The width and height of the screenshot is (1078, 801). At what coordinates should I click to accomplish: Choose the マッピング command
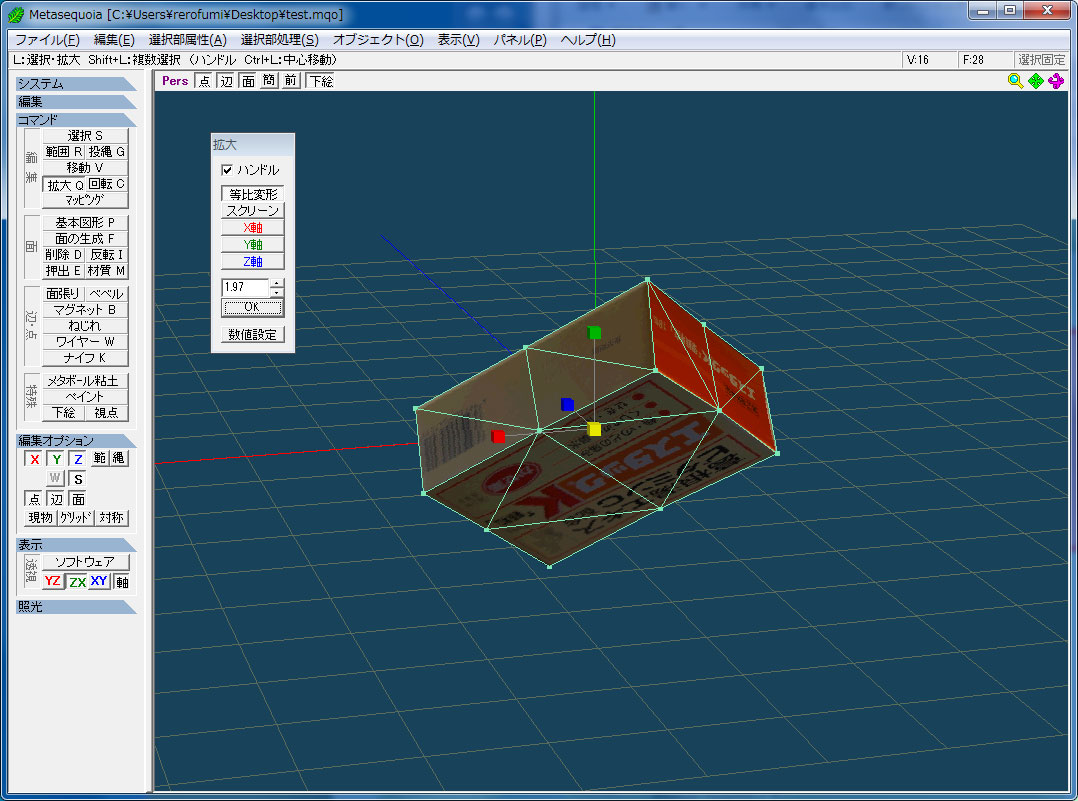[85, 200]
